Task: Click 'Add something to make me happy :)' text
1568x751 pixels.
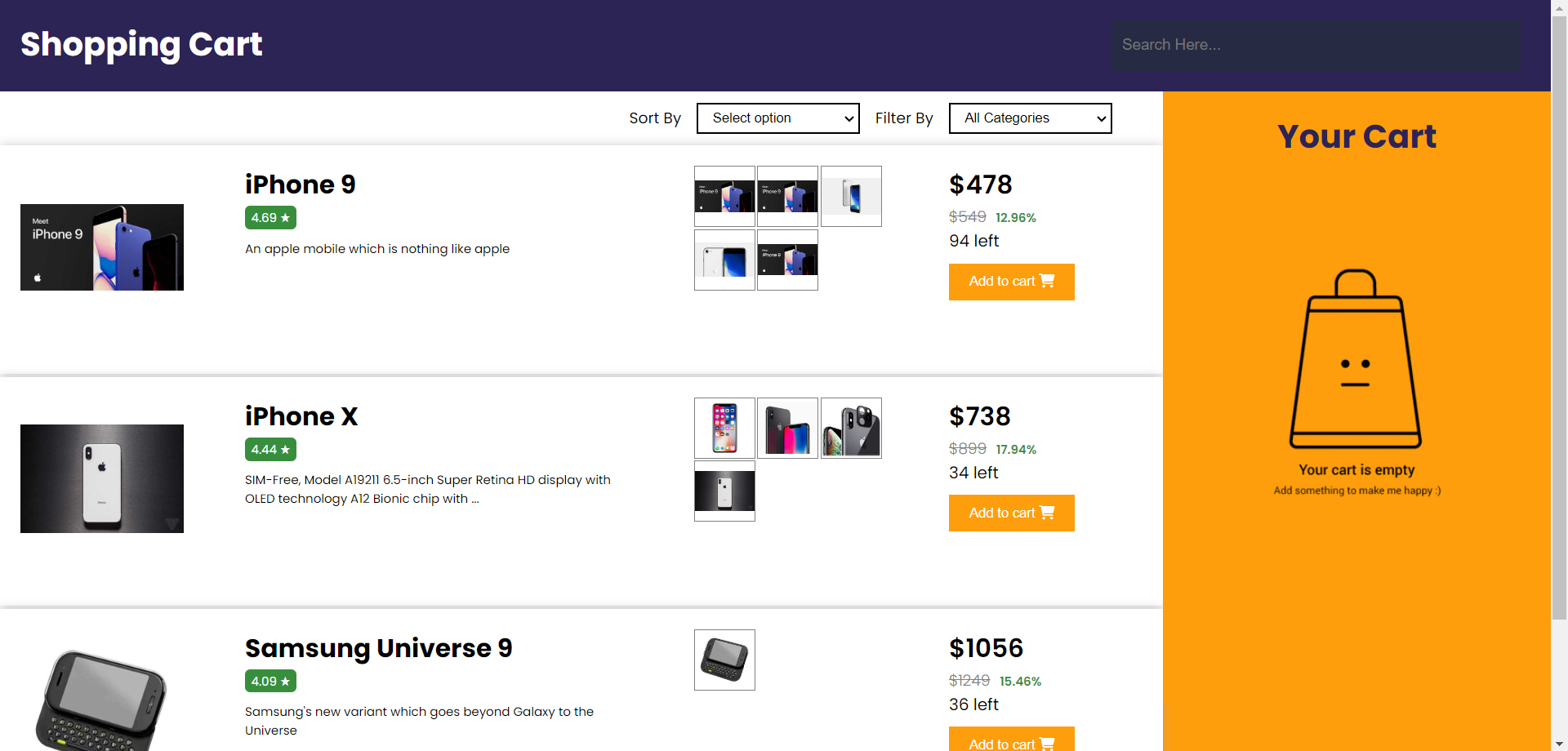Action: coord(1356,491)
